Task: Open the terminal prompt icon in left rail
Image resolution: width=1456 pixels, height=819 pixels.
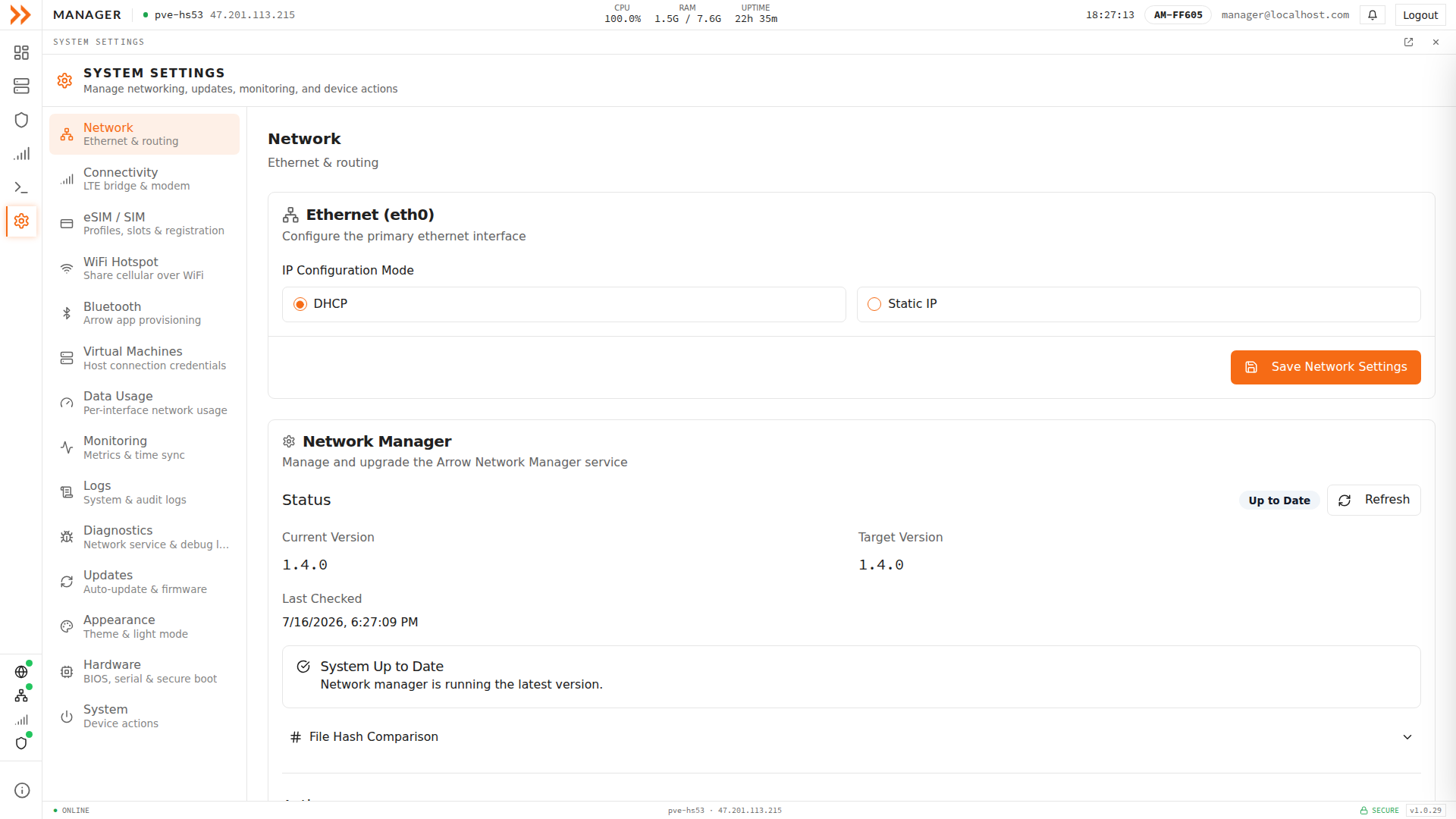Action: 21,187
